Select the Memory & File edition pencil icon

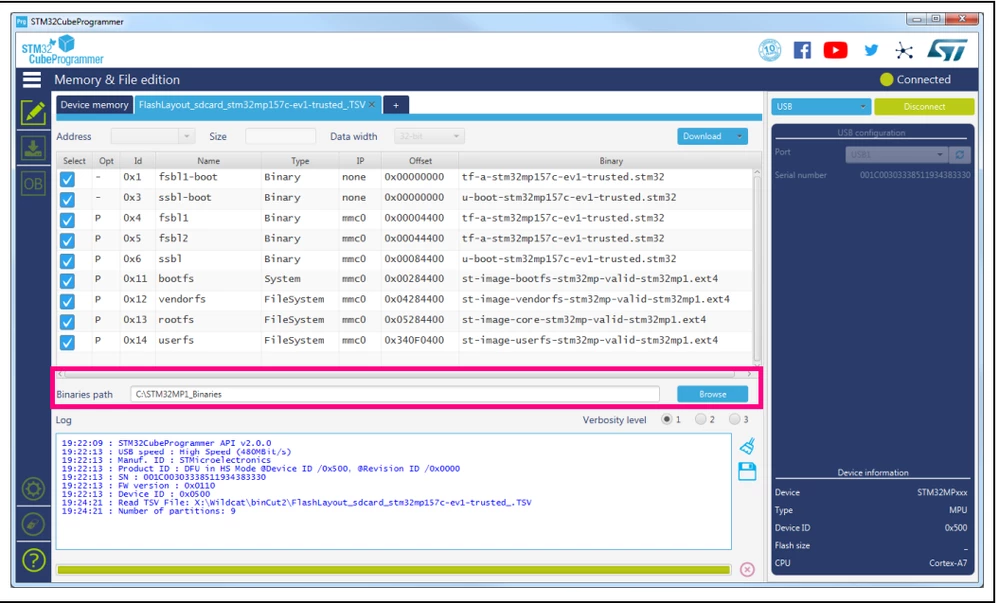33,113
